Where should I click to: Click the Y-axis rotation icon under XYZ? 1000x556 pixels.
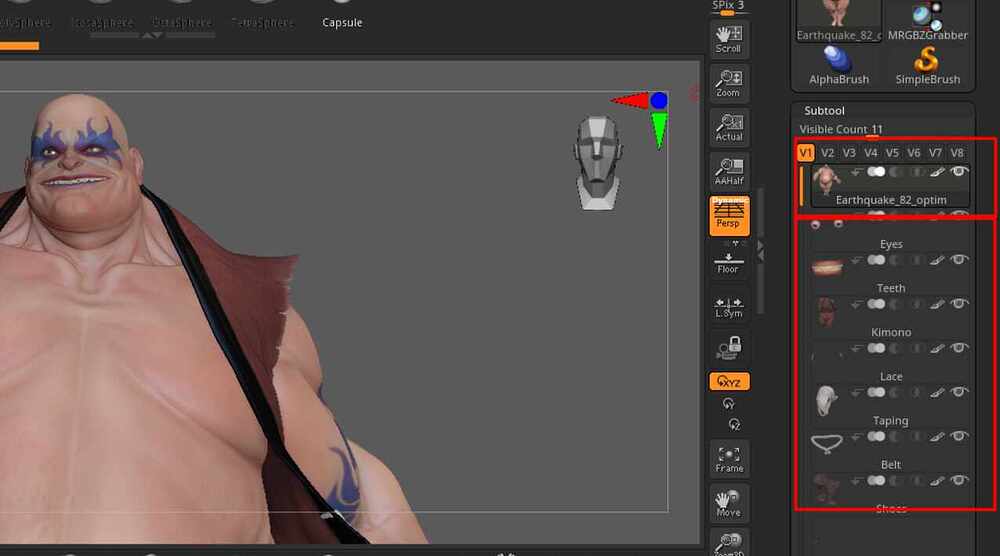click(x=728, y=404)
